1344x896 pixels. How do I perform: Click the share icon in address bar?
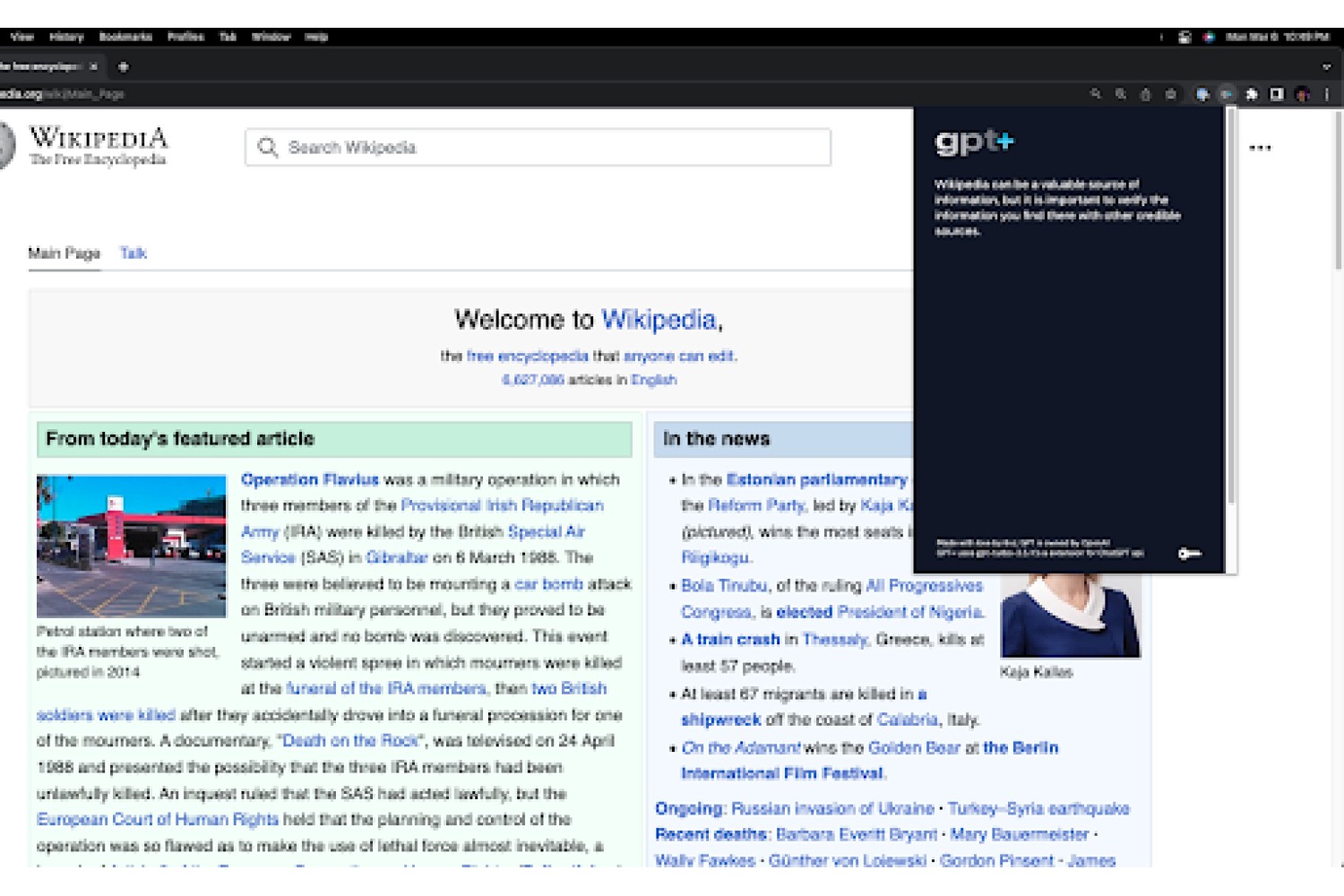click(1145, 94)
